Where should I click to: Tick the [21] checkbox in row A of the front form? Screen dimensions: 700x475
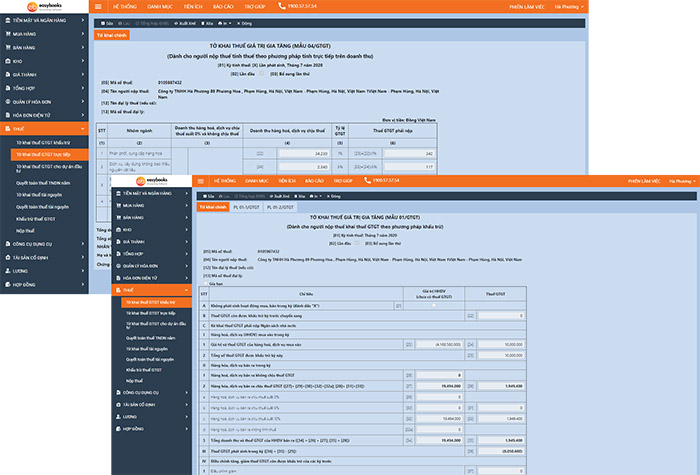click(x=433, y=305)
